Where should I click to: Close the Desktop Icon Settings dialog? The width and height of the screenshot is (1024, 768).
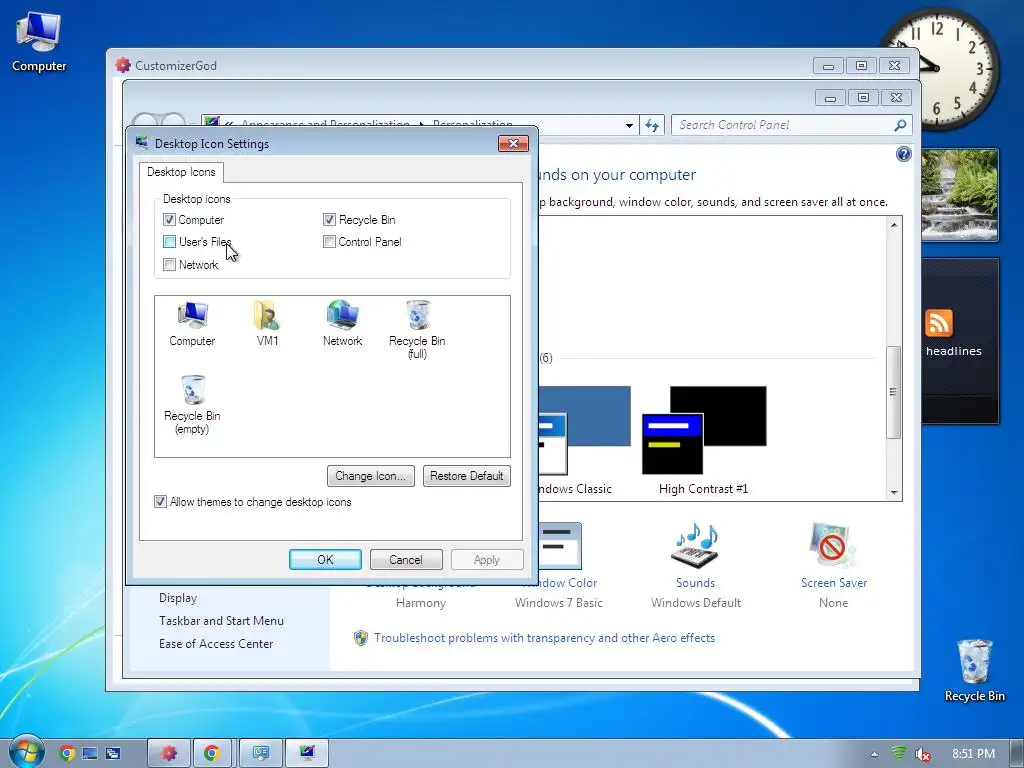pos(513,144)
